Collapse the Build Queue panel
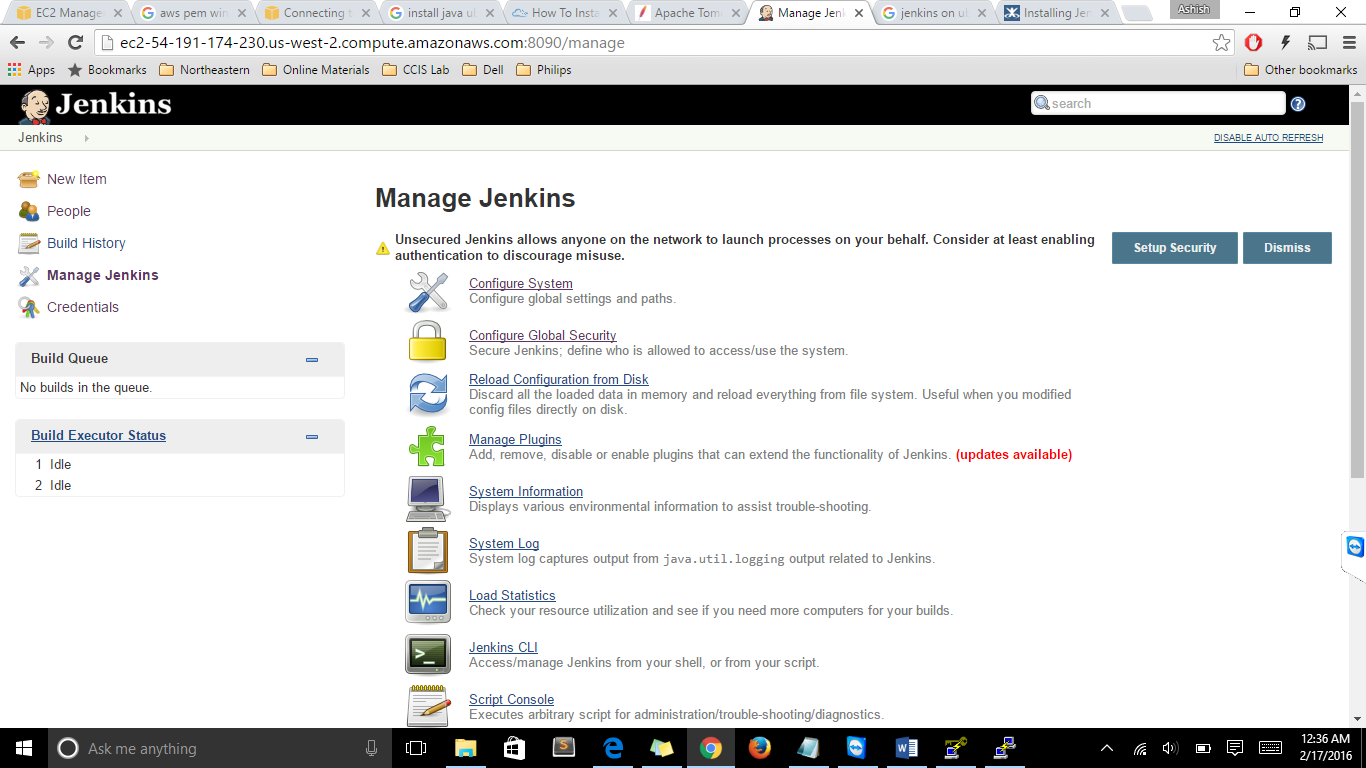 tap(312, 359)
